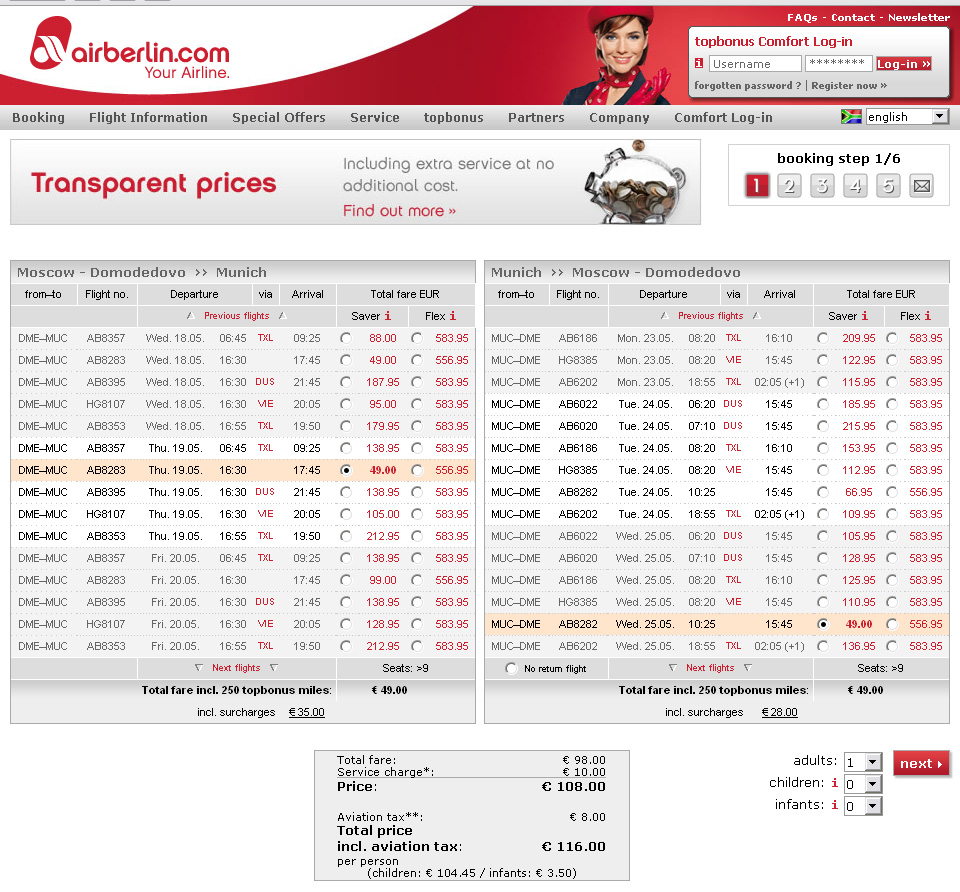
Task: Click up arrow right of return Previous flights
Action: click(757, 315)
